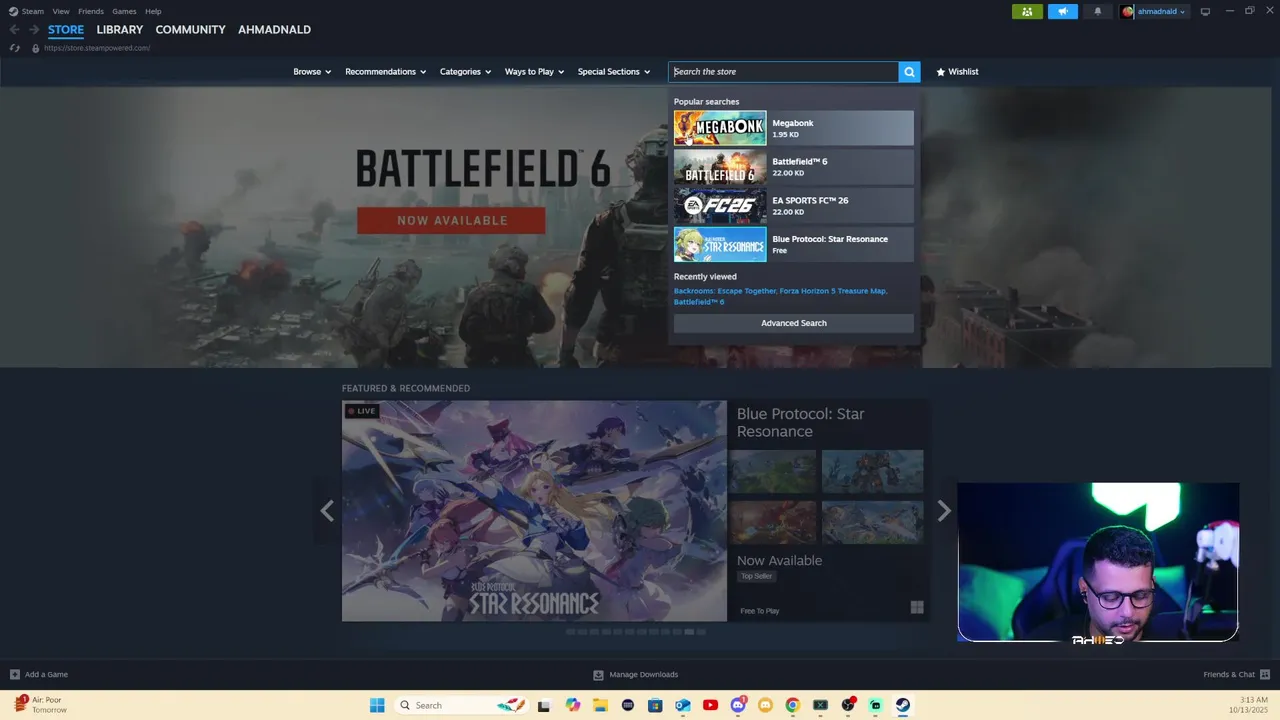Open the AHMADNALD profile tab
Image resolution: width=1280 pixels, height=720 pixels.
[274, 30]
